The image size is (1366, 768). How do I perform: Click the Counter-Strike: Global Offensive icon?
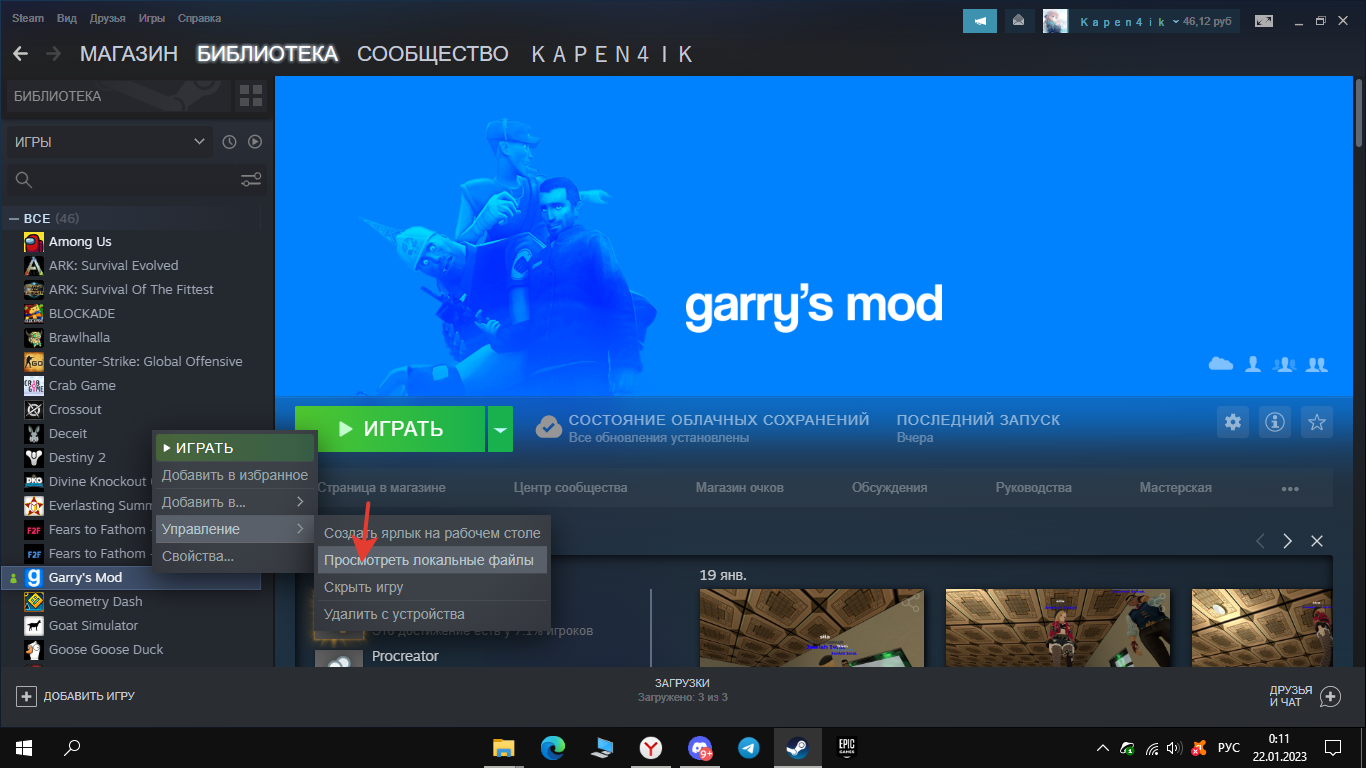click(34, 362)
